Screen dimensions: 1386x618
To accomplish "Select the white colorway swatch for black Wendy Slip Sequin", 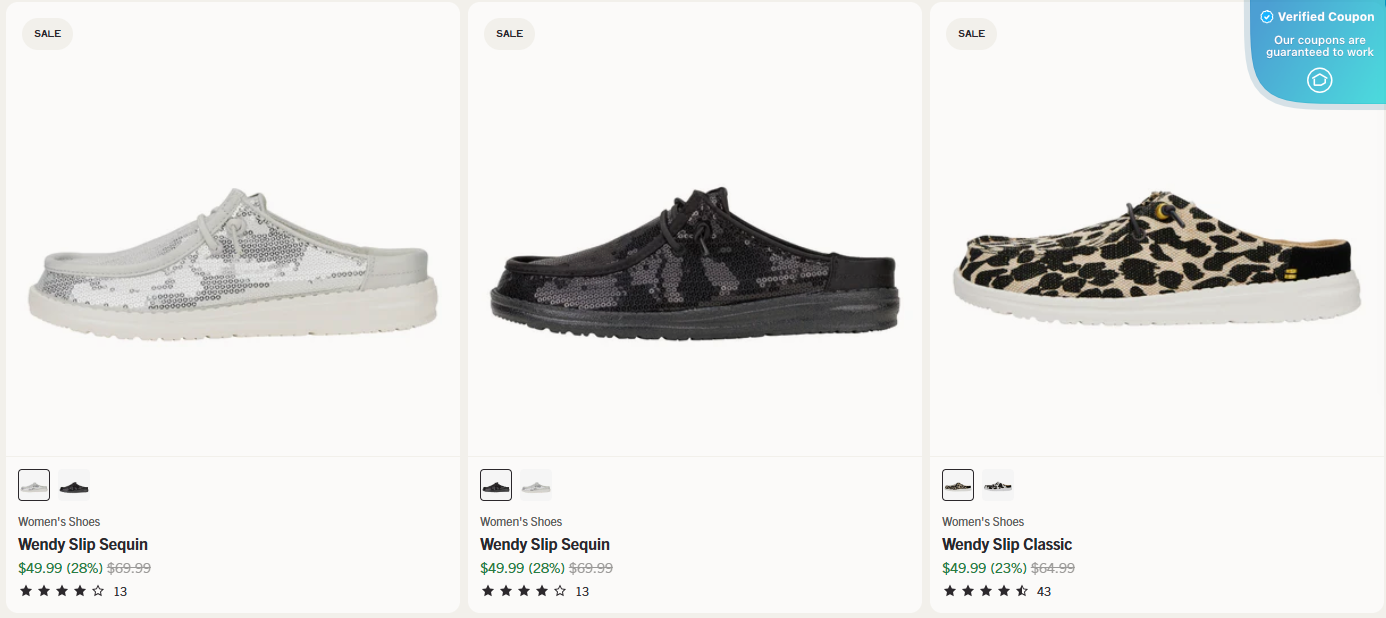I will [535, 484].
